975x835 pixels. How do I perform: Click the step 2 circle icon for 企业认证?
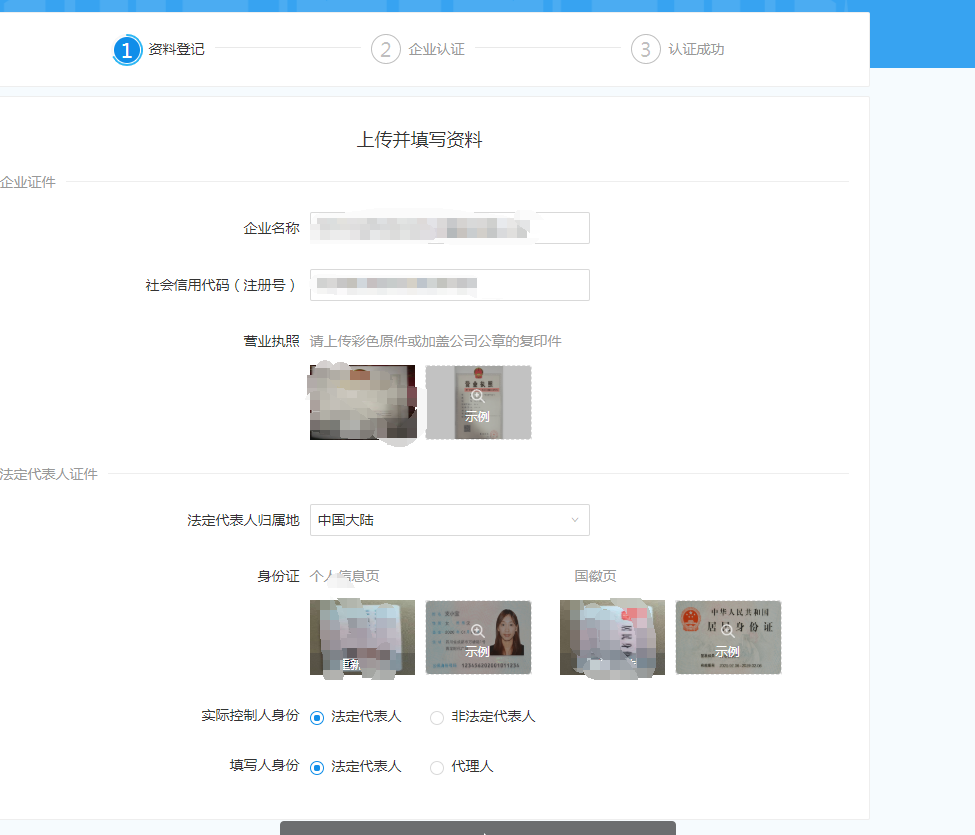point(385,49)
